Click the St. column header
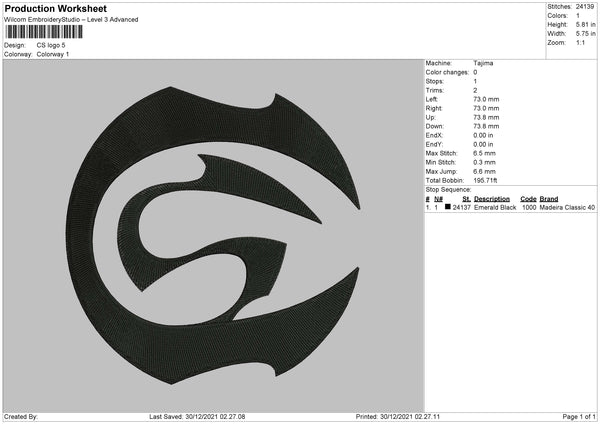Viewport: 600px width, 424px height. click(466, 199)
